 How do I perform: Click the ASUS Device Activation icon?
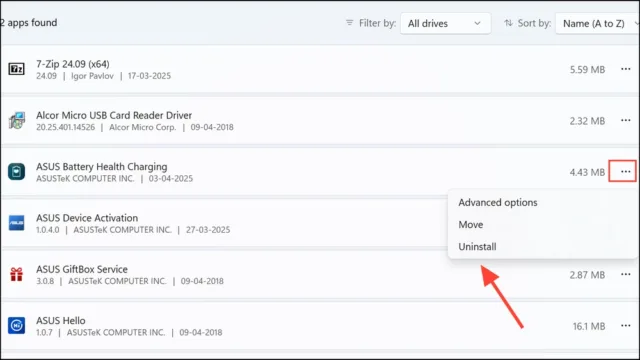coord(16,223)
